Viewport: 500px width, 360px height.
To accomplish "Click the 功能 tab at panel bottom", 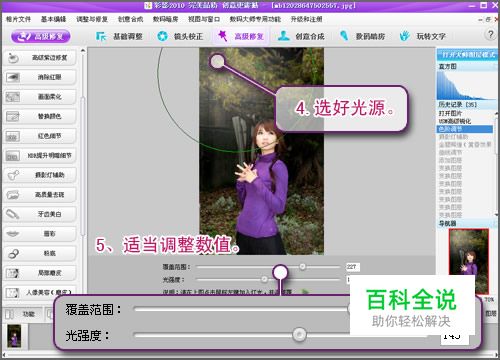I will tap(23, 314).
